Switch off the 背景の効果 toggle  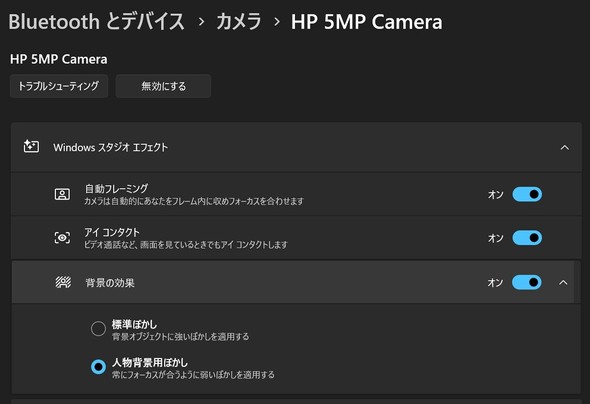pos(526,282)
